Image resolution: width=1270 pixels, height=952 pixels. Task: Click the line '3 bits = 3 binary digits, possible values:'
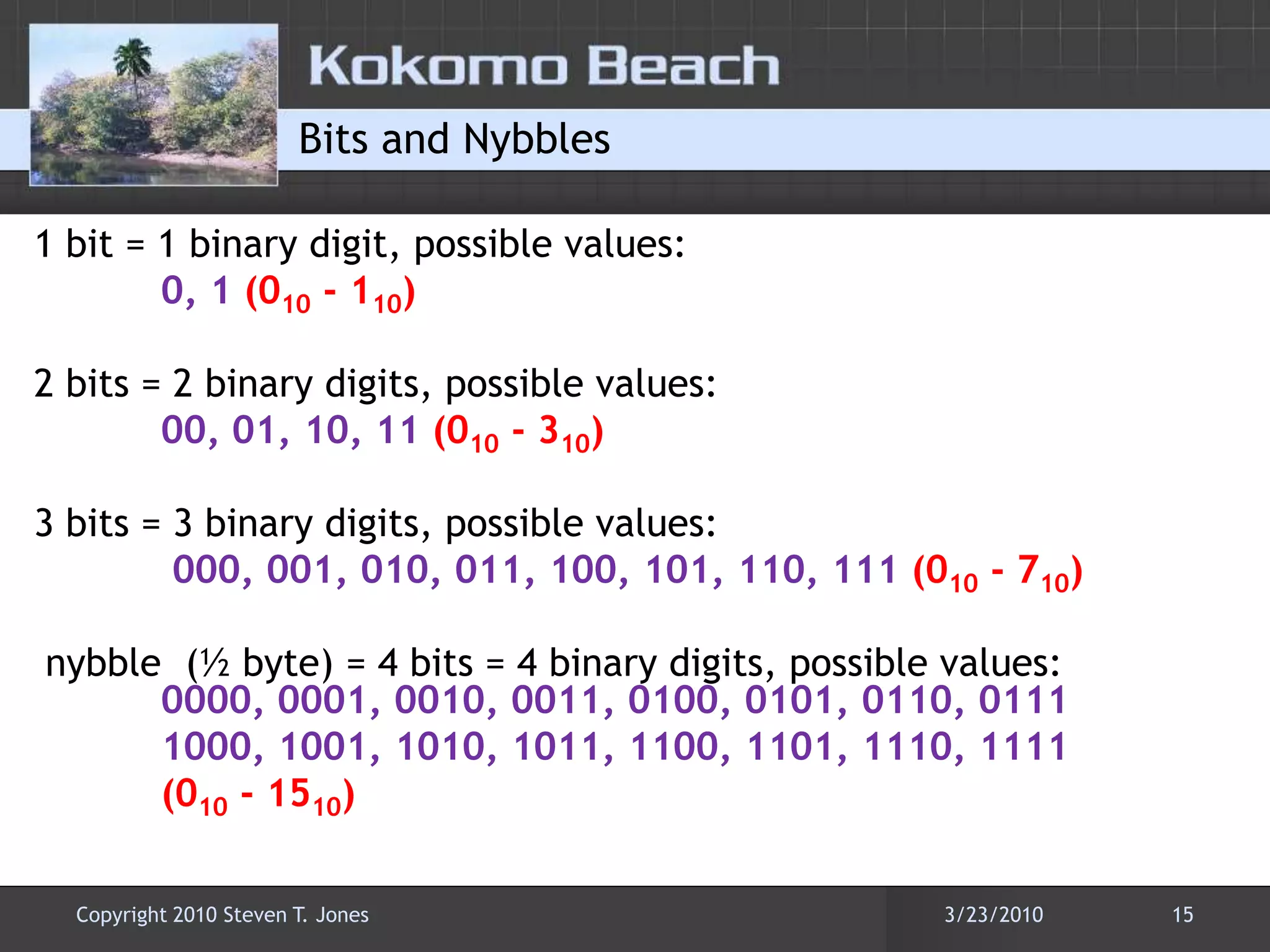click(375, 523)
